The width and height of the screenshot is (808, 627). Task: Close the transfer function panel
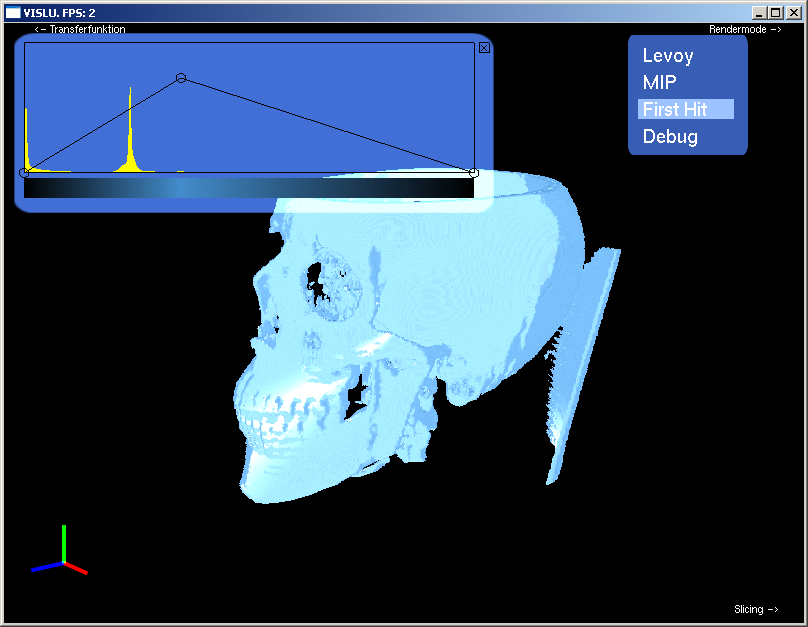point(484,47)
